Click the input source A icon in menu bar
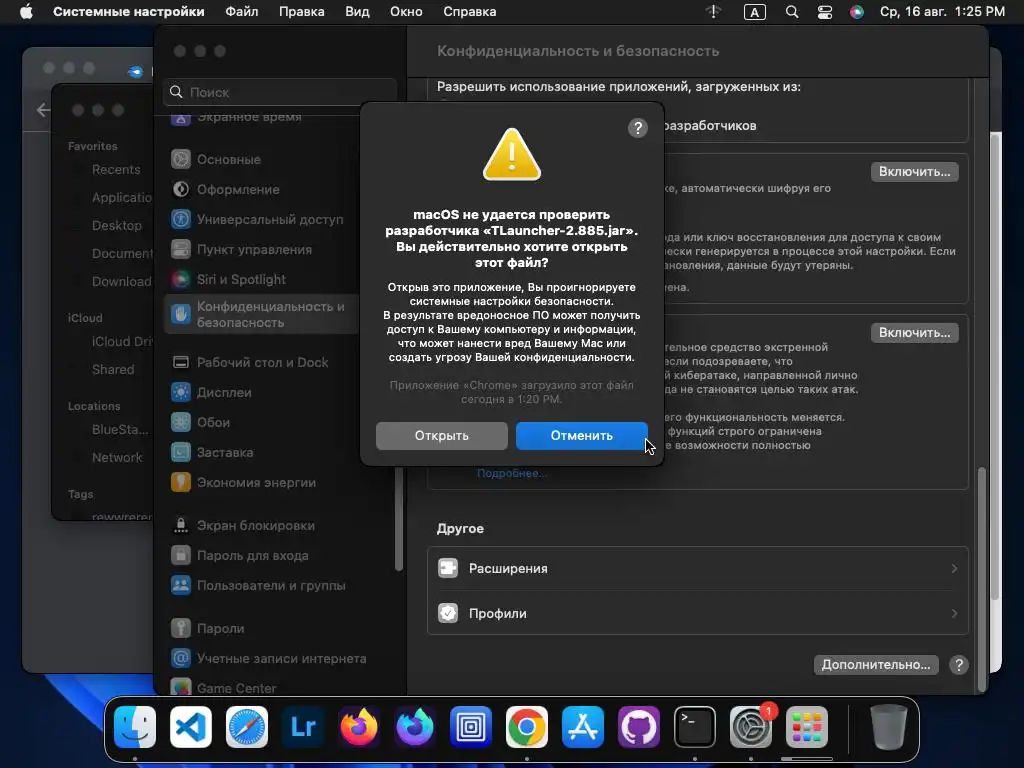Viewport: 1024px width, 768px height. tap(754, 12)
